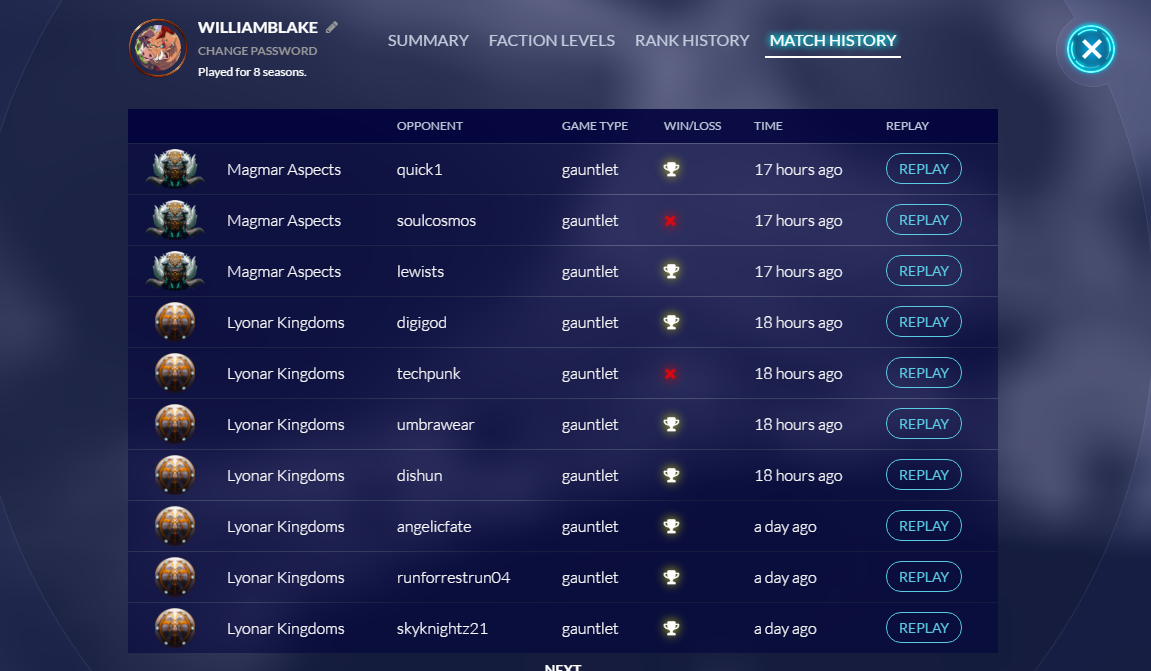Close the profile with the round X button

[x=1091, y=49]
